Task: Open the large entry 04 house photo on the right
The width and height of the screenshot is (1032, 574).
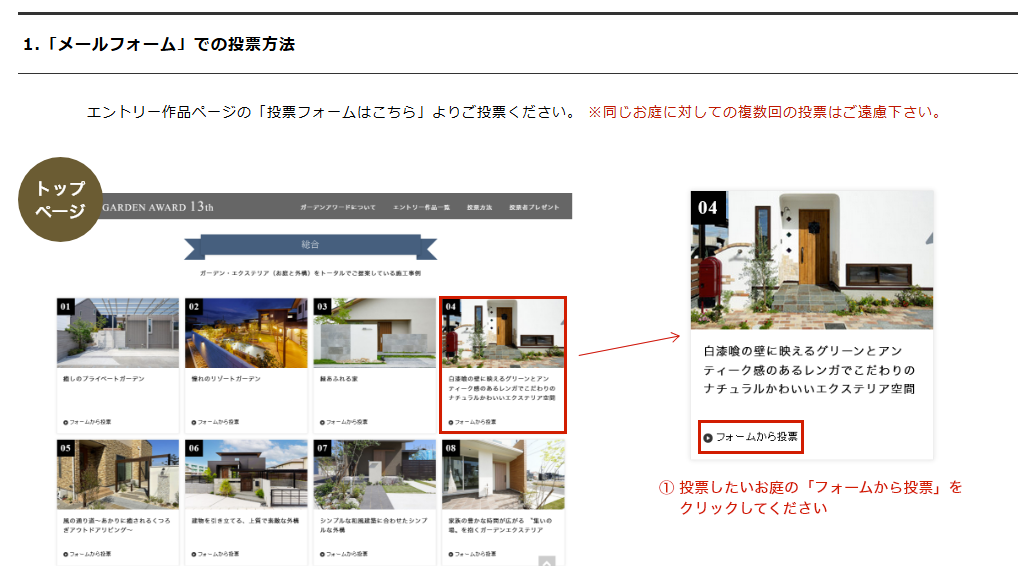Action: coord(812,262)
